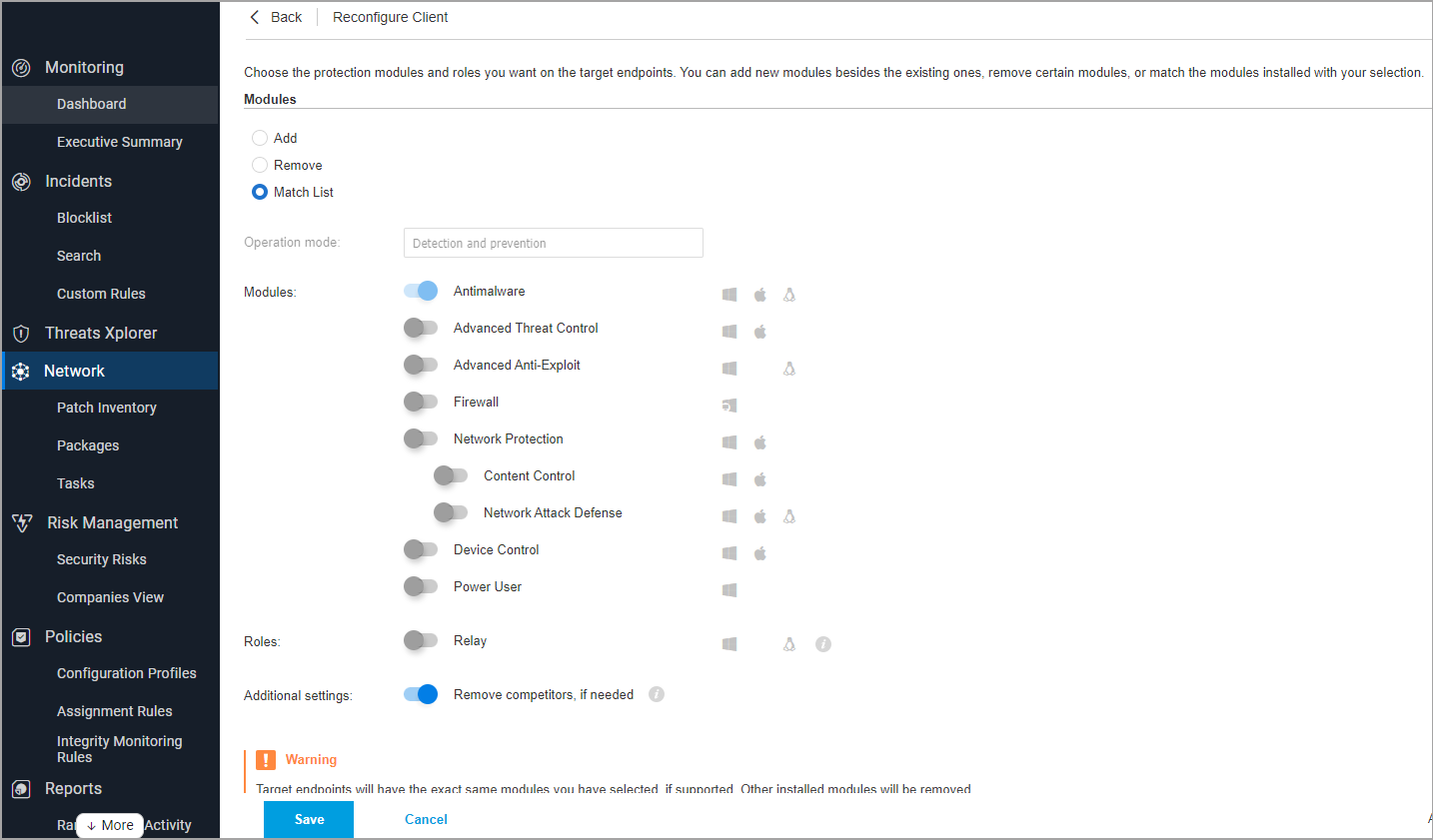Screen dimensions: 1433x840
Task: Open the Operation mode dropdown
Action: pyautogui.click(x=553, y=243)
